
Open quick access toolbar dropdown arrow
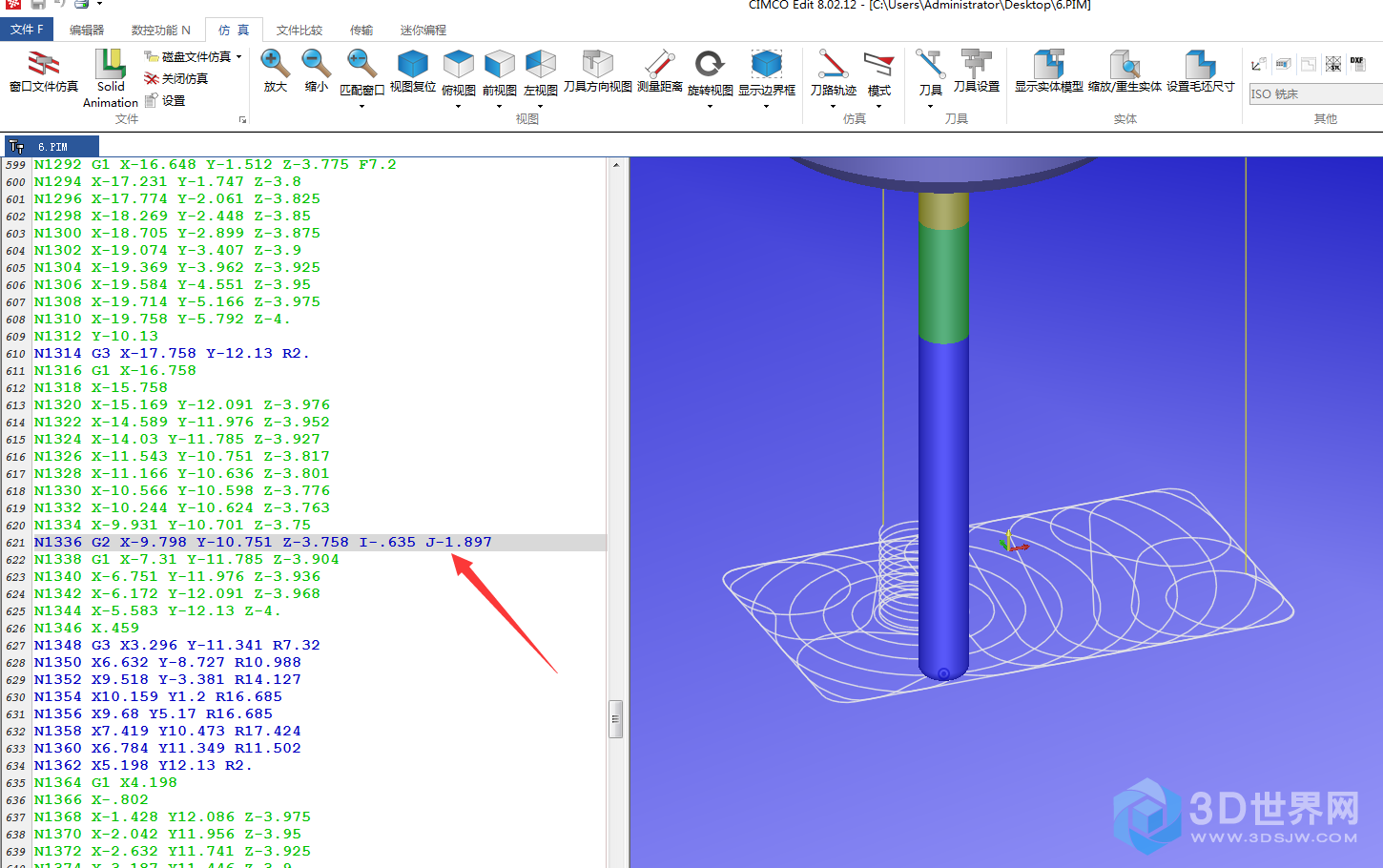99,5
